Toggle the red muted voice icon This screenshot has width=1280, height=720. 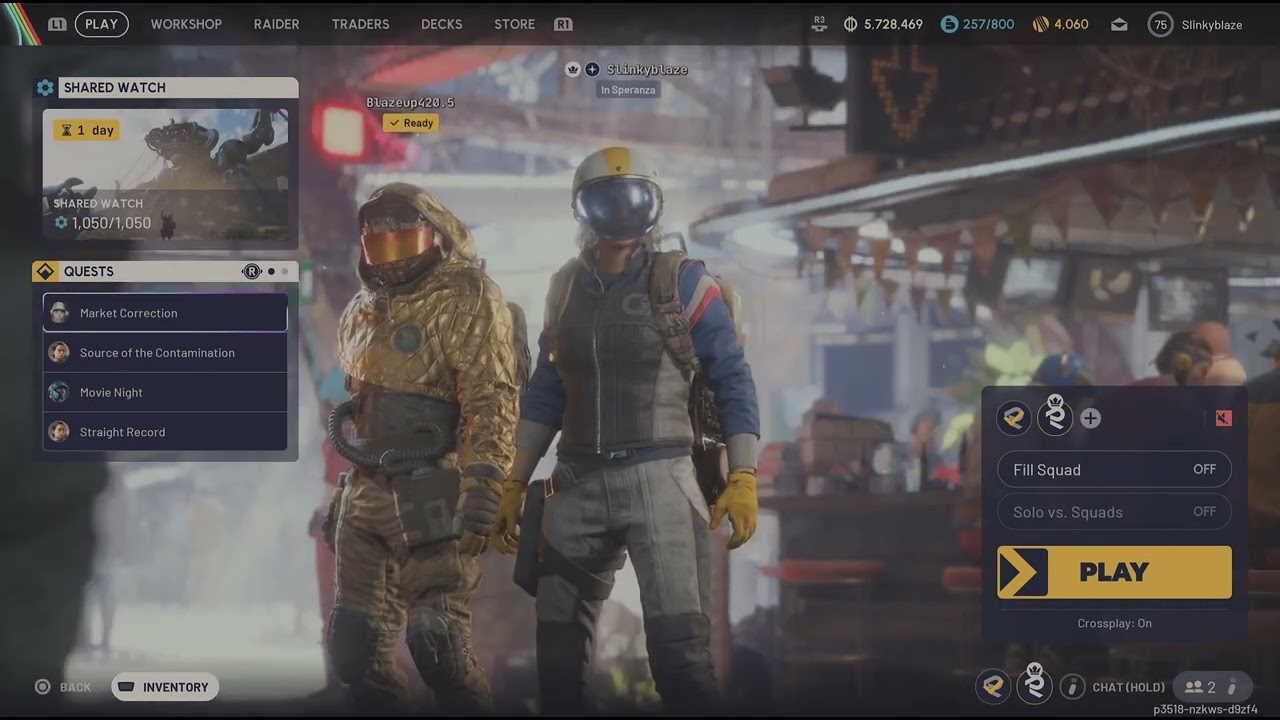[x=1223, y=418]
